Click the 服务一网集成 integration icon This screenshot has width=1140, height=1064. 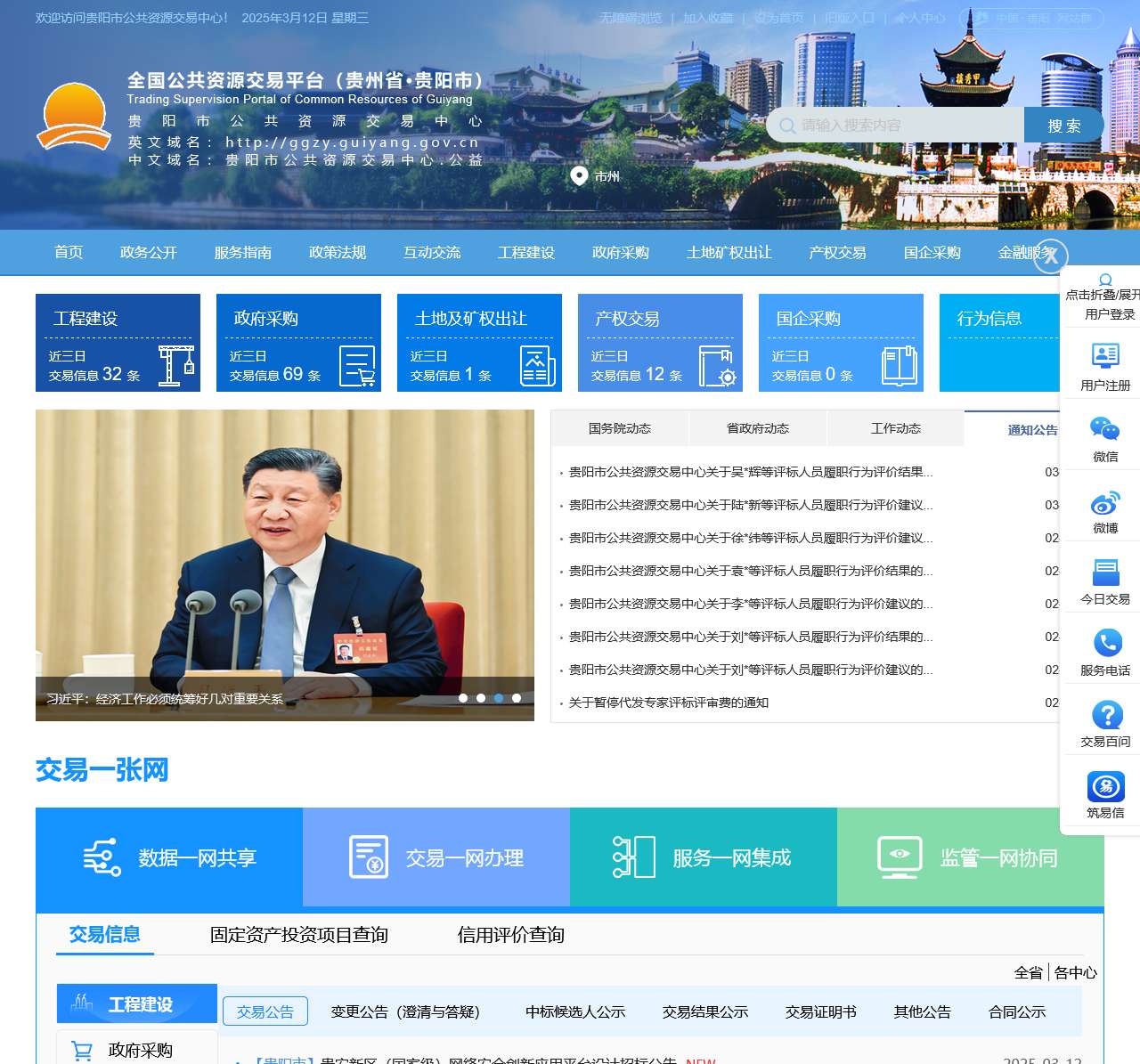point(634,857)
